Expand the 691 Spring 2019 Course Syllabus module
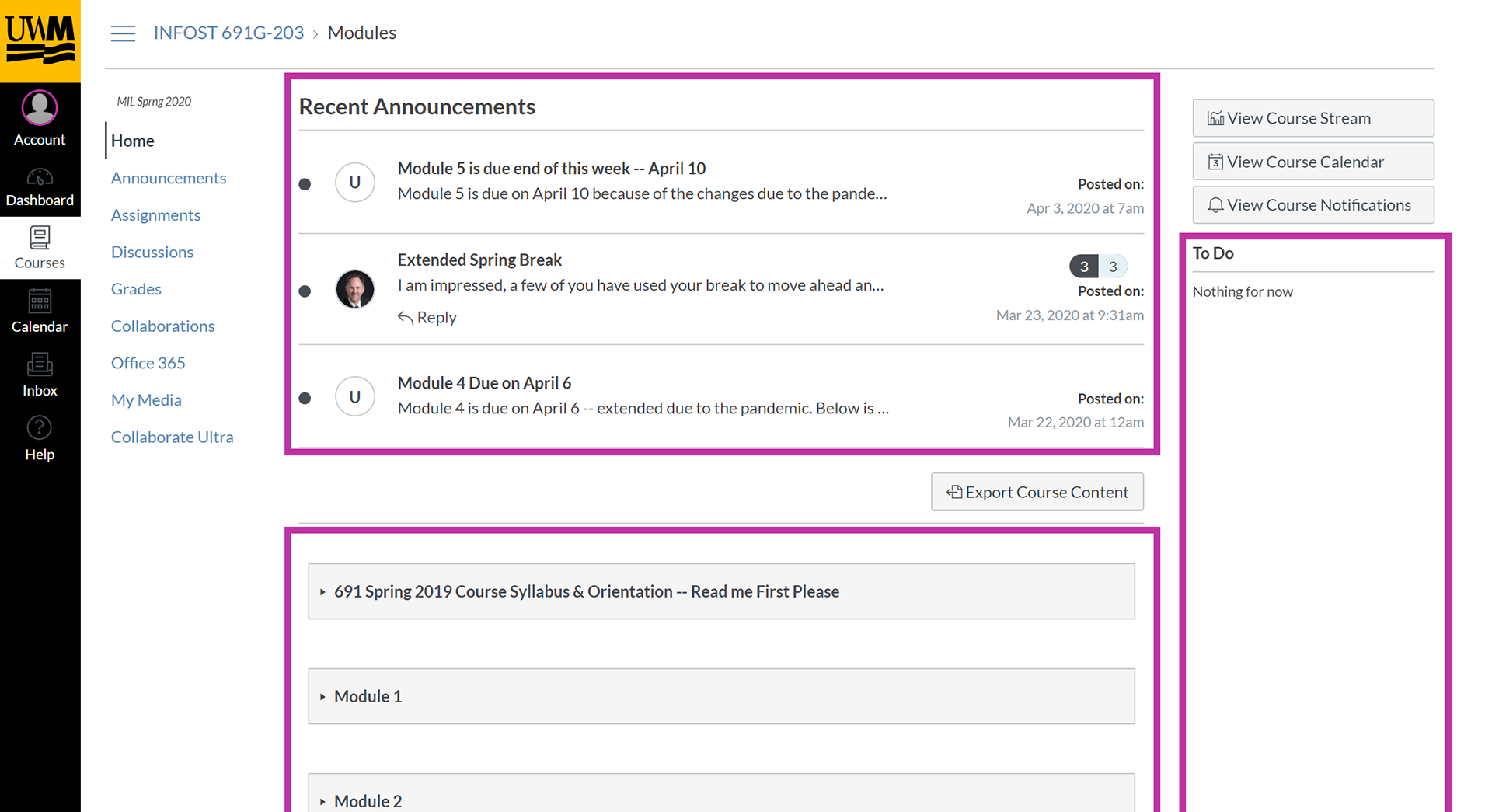The image size is (1492, 812). coord(721,591)
